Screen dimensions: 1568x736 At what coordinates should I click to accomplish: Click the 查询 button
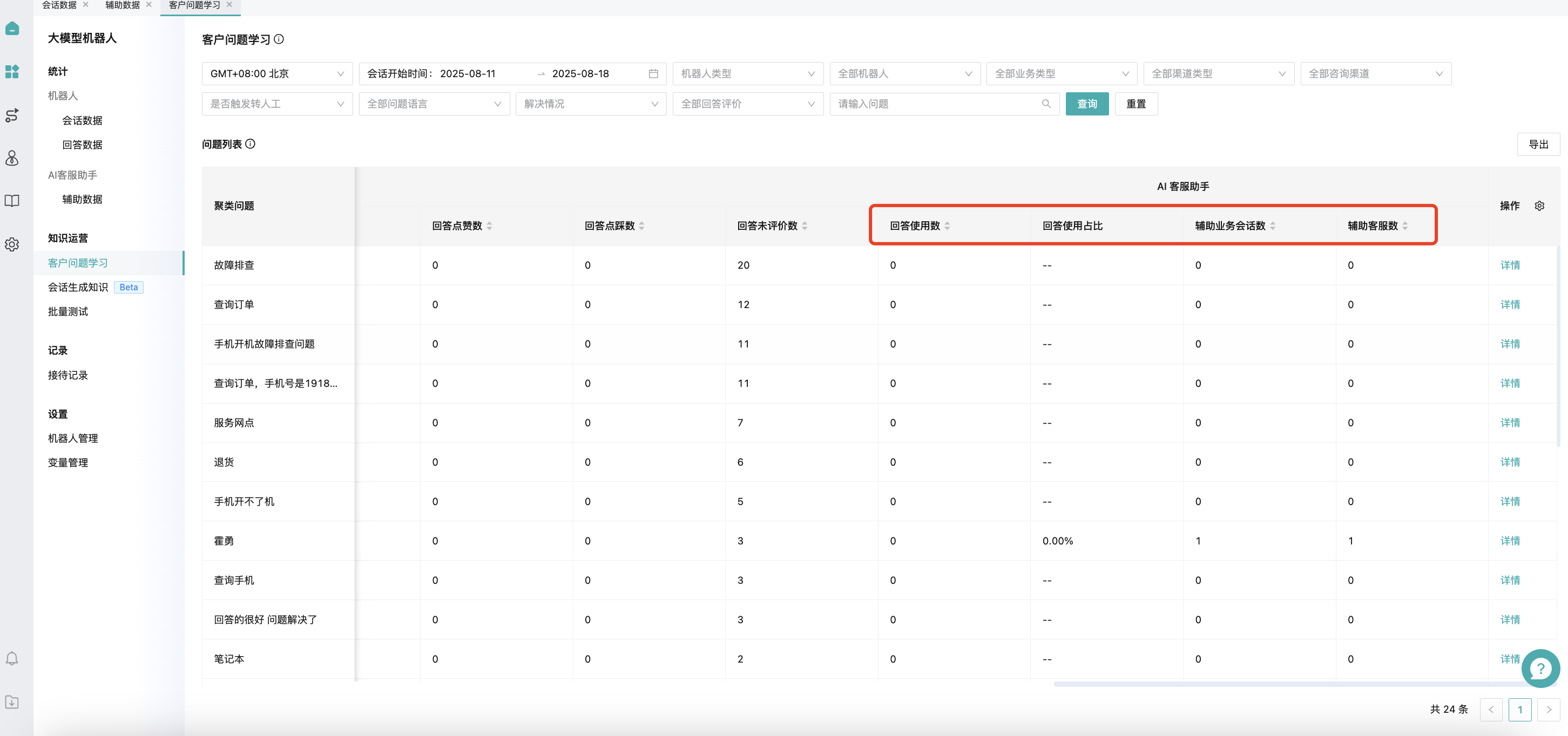coord(1086,104)
